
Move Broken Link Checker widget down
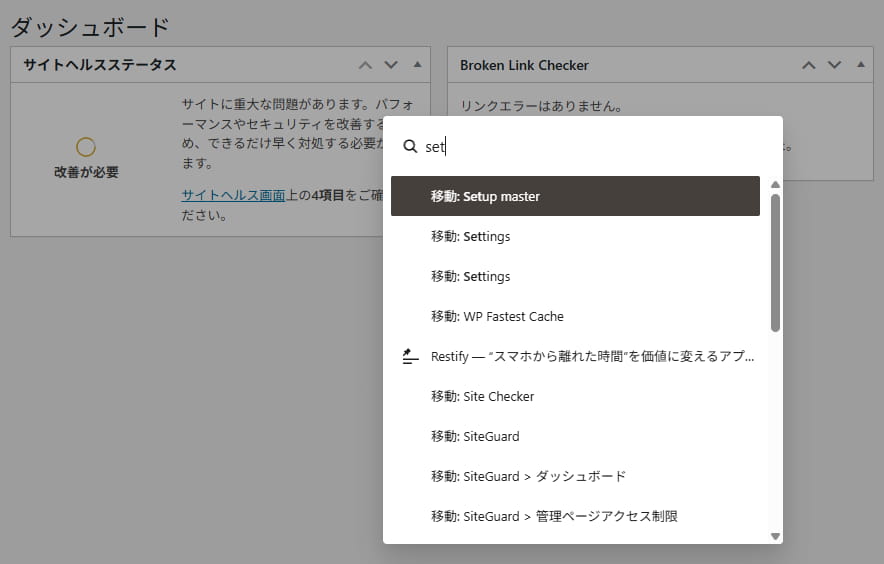pyautogui.click(x=834, y=65)
